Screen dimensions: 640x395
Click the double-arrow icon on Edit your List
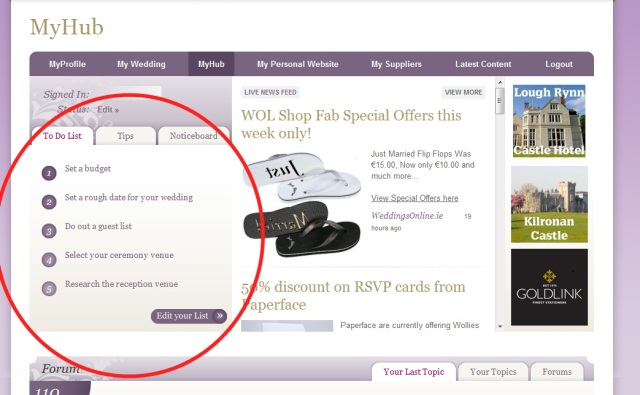[220, 316]
